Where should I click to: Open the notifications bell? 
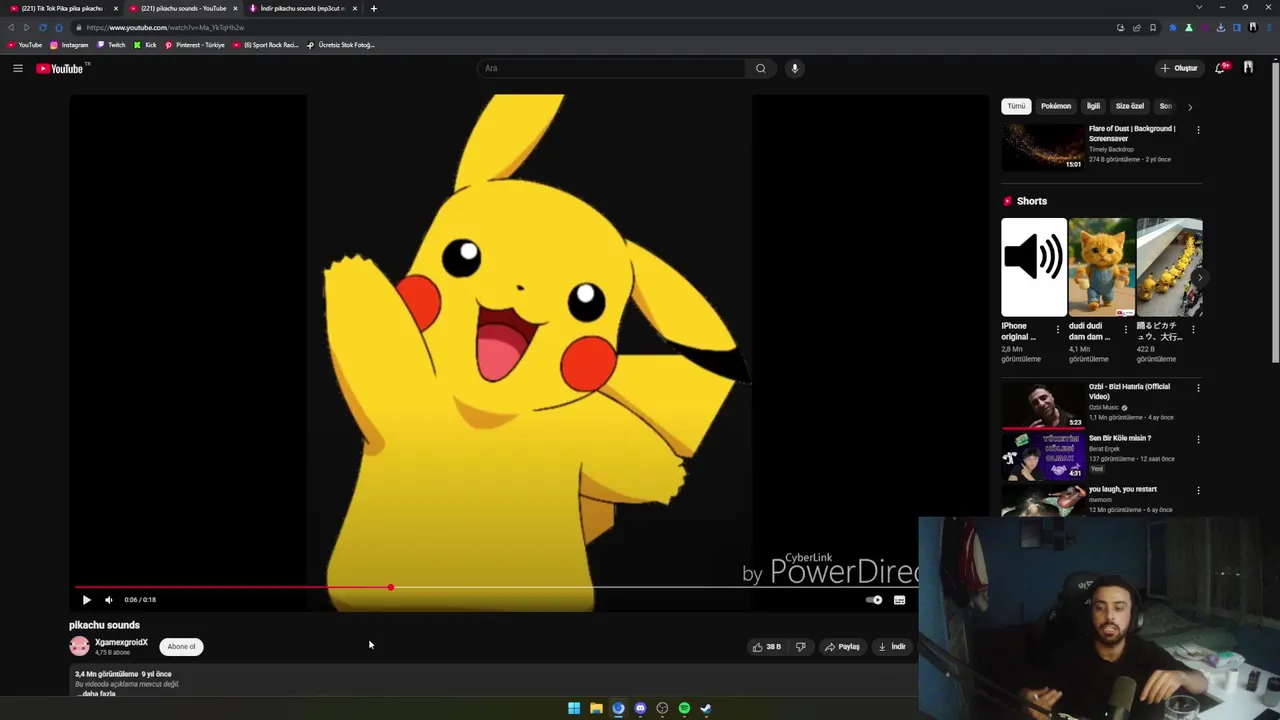[x=1220, y=68]
